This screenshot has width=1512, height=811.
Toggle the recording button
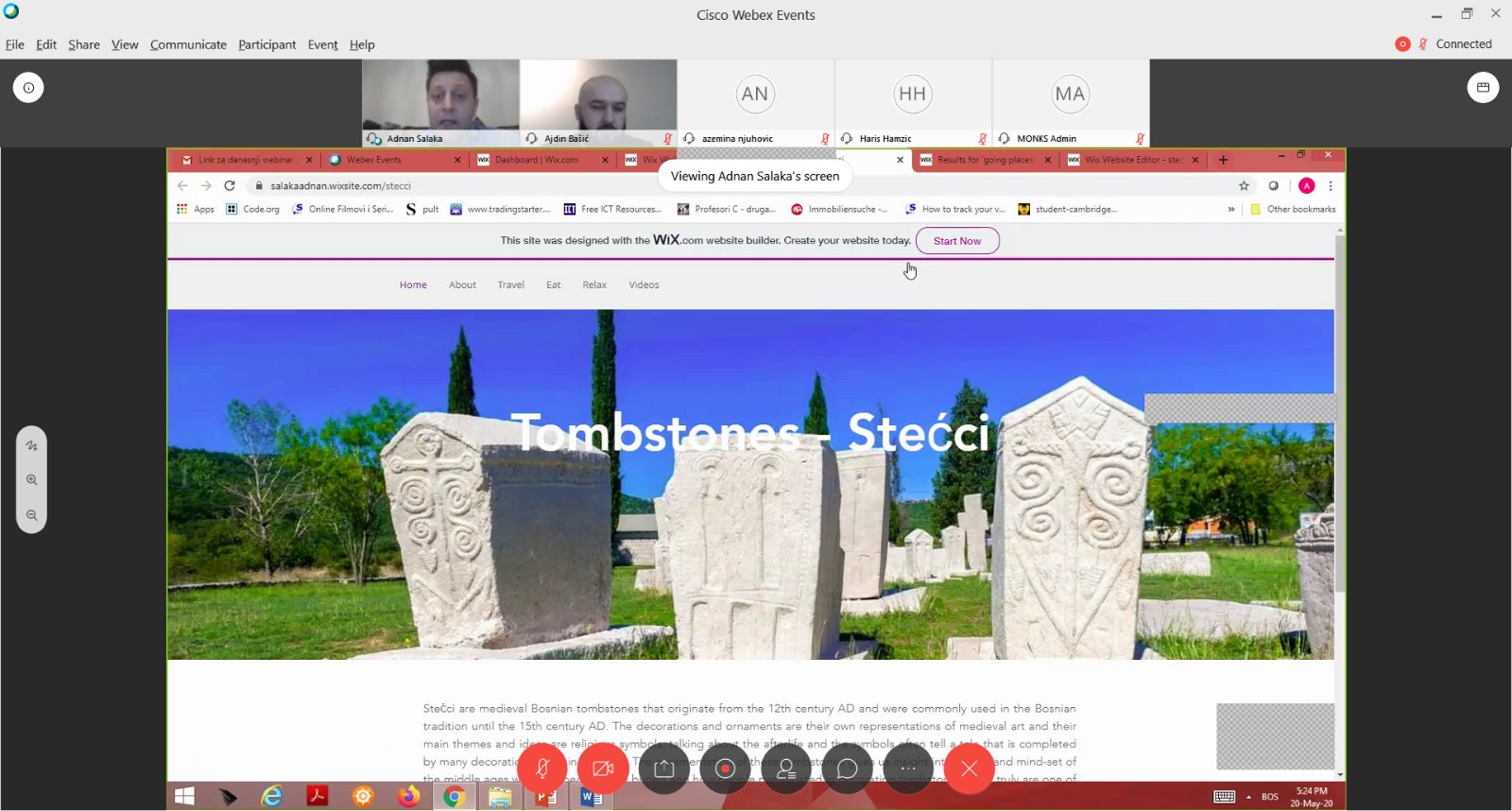click(x=725, y=768)
